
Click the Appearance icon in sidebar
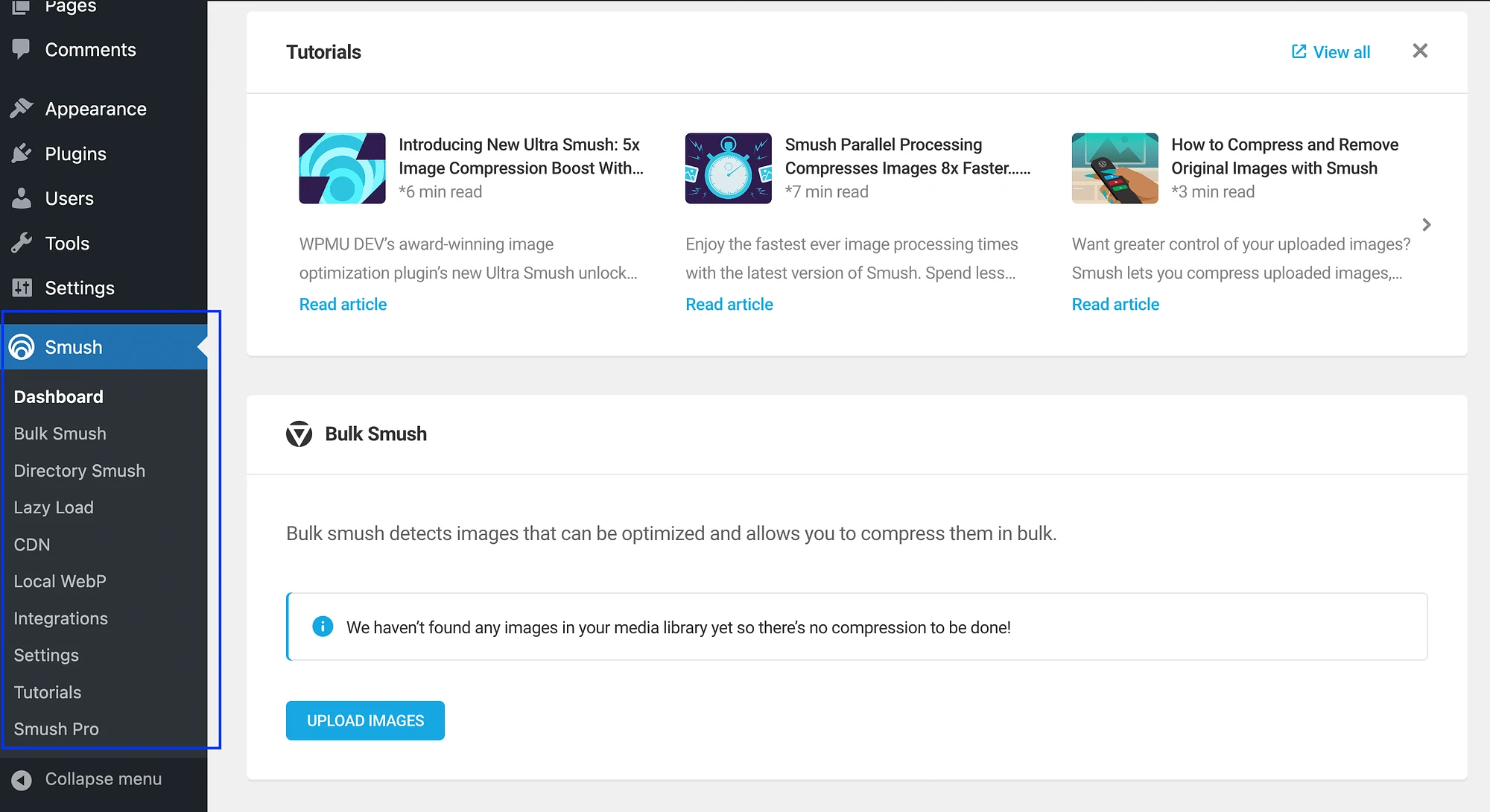click(24, 109)
